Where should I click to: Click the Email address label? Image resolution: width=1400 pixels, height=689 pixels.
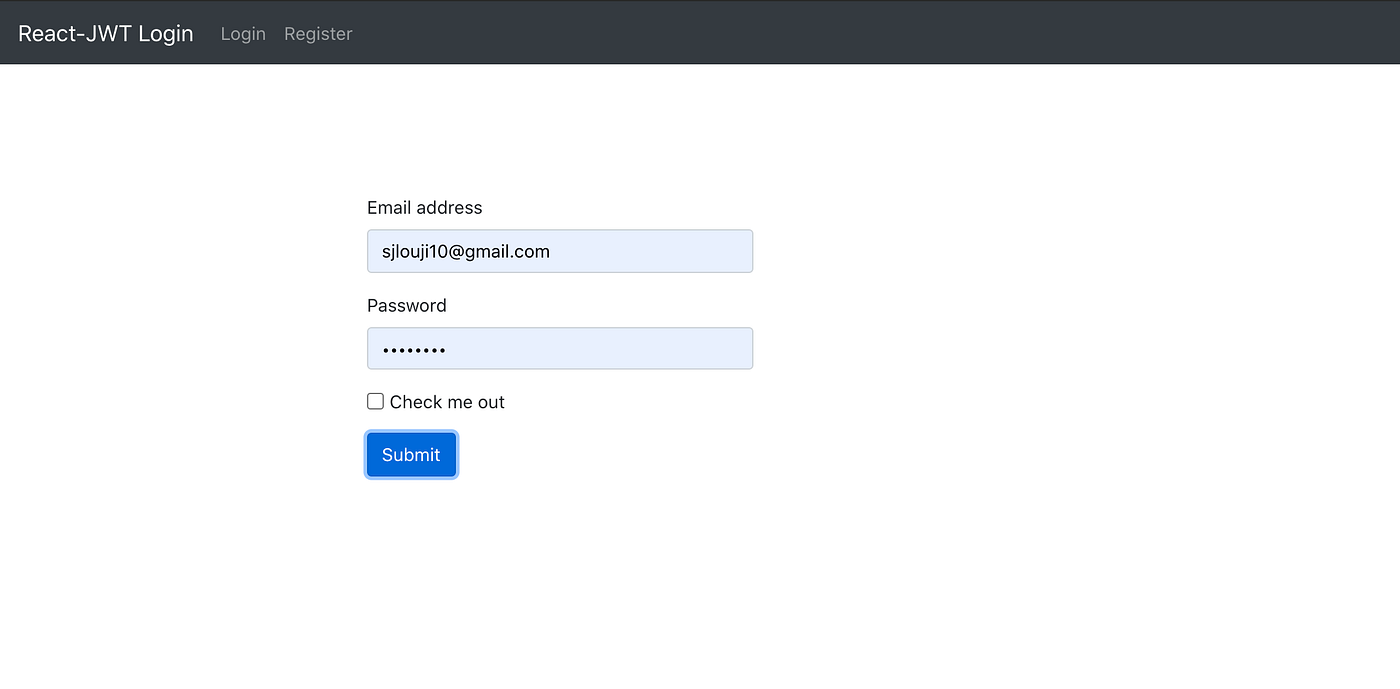pos(424,207)
